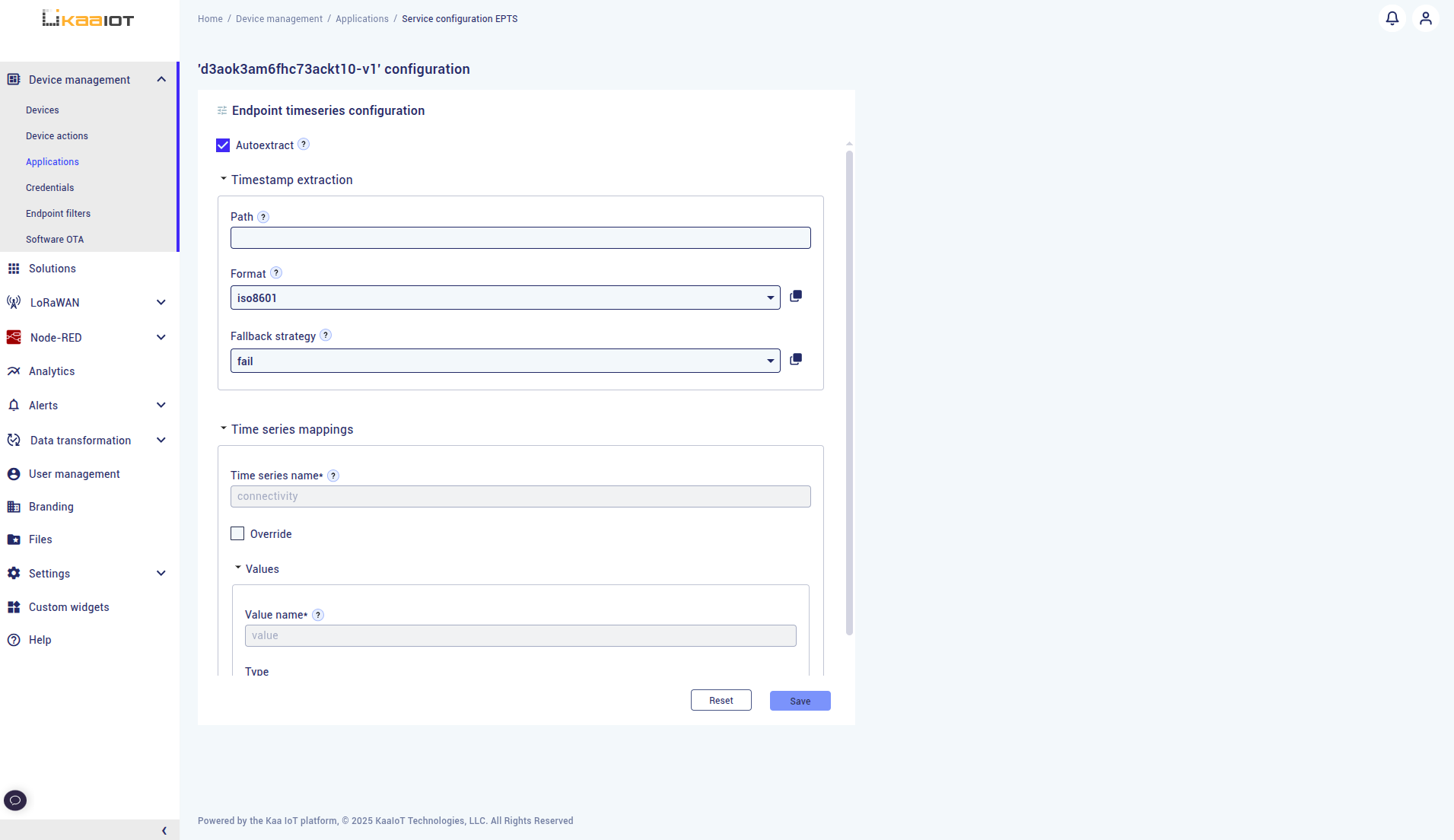The height and width of the screenshot is (840, 1454).
Task: Click the LoRaWAN sidebar icon
Action: point(14,302)
